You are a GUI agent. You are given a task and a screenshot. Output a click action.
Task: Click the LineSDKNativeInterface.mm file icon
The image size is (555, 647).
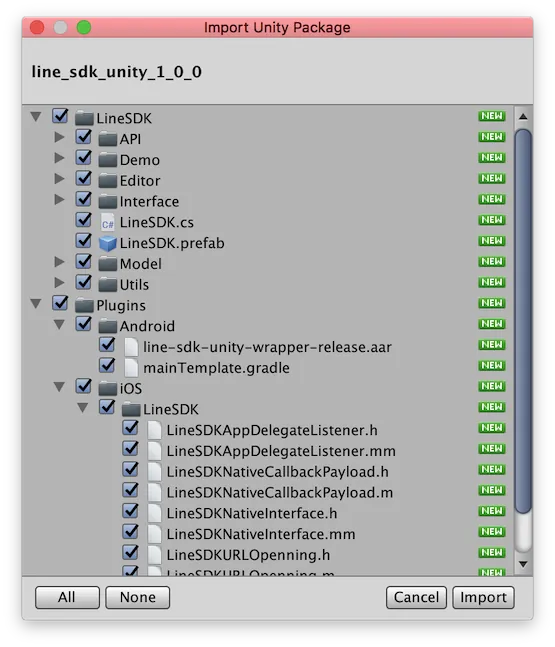(x=155, y=534)
